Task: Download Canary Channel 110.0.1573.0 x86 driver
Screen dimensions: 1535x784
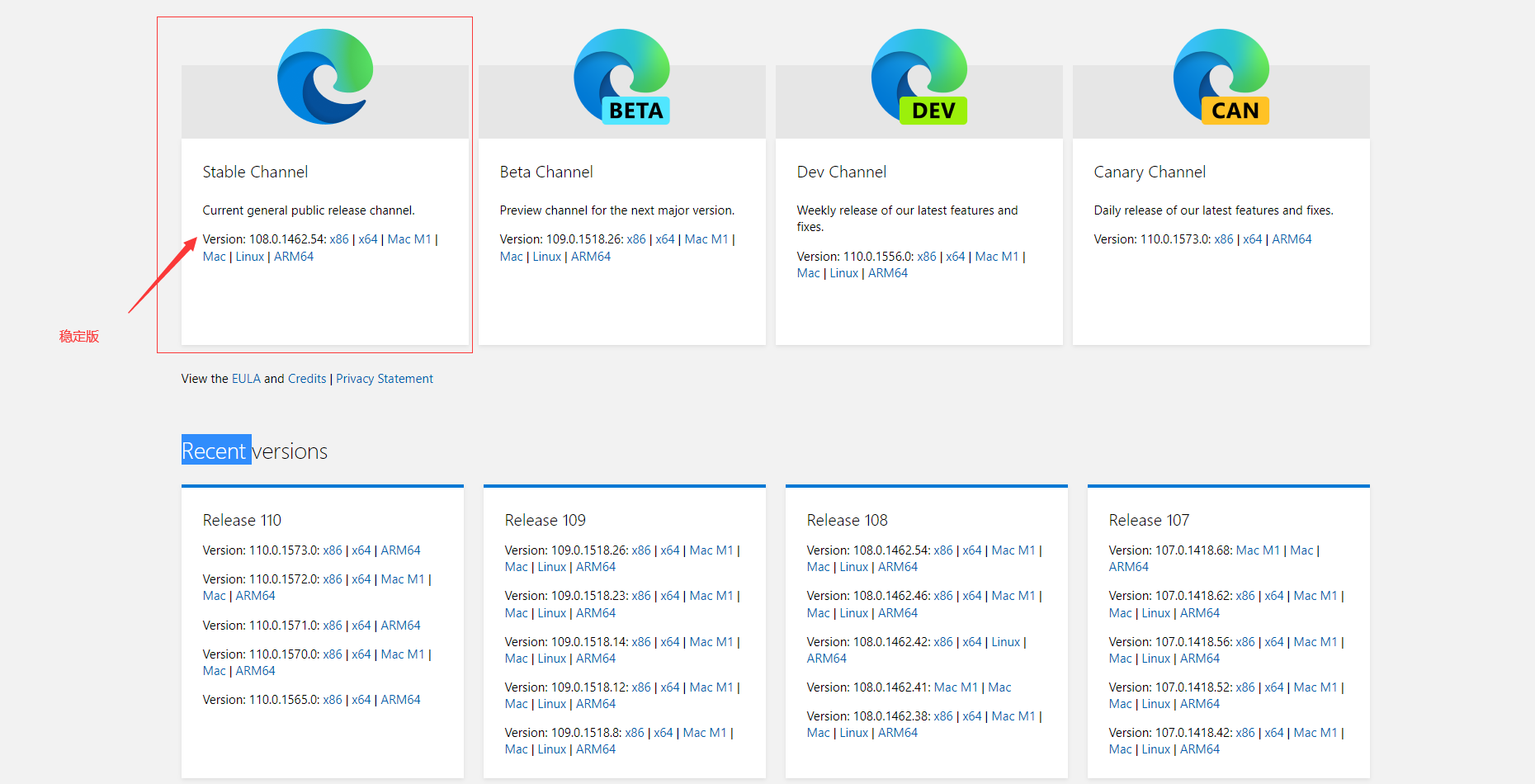Action: (1224, 239)
